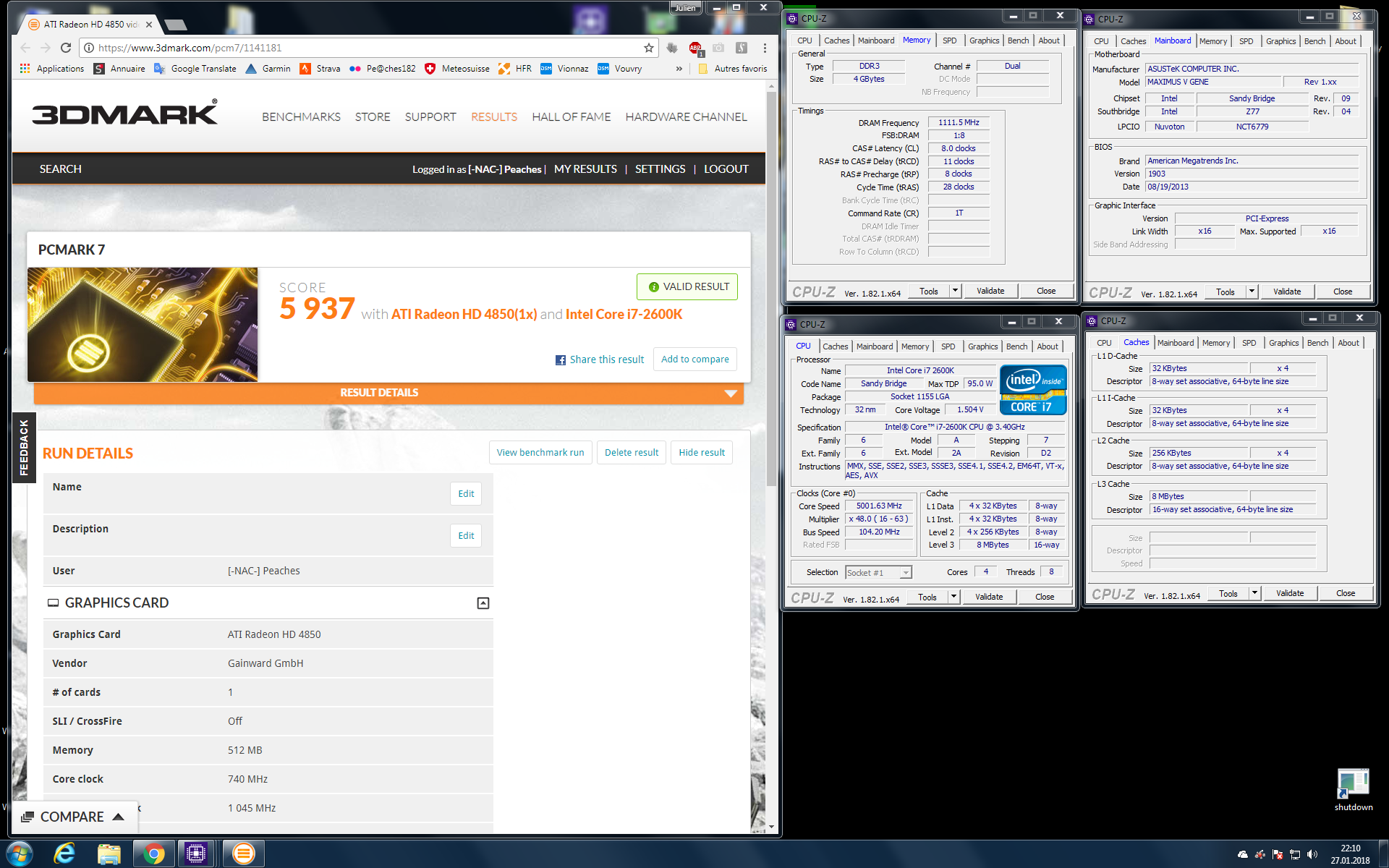Open the volume speaker tray icon
Viewport: 1389px width, 868px height.
tap(1312, 854)
